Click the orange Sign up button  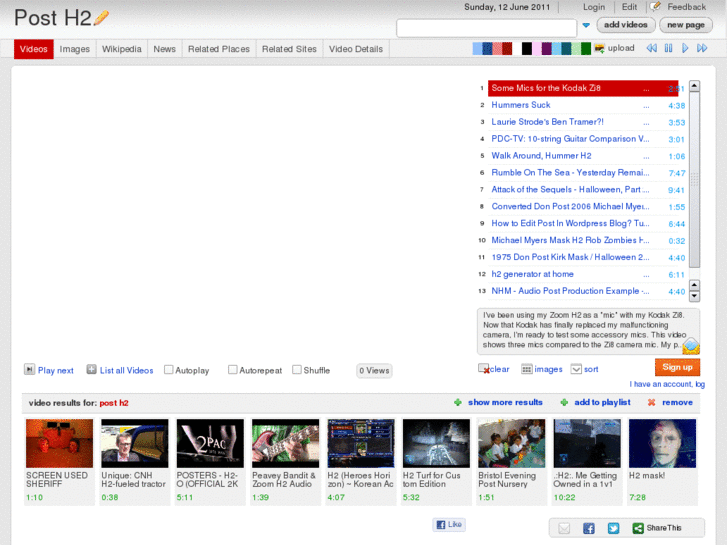(x=677, y=367)
